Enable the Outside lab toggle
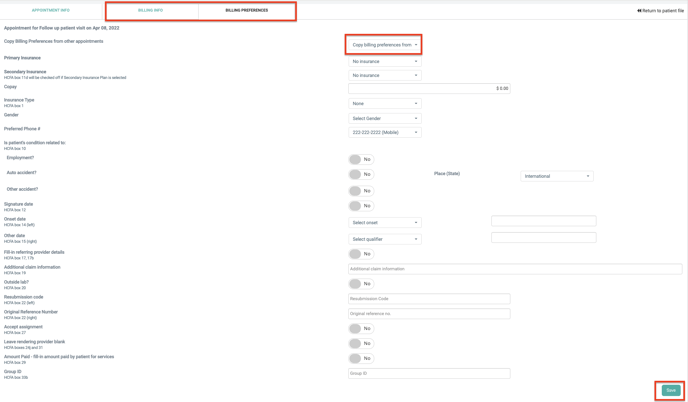The height and width of the screenshot is (402, 688). pyautogui.click(x=356, y=284)
